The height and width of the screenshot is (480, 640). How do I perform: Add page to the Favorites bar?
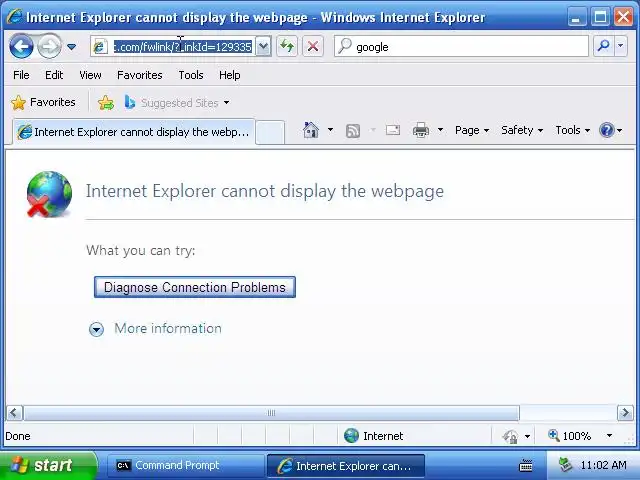106,102
